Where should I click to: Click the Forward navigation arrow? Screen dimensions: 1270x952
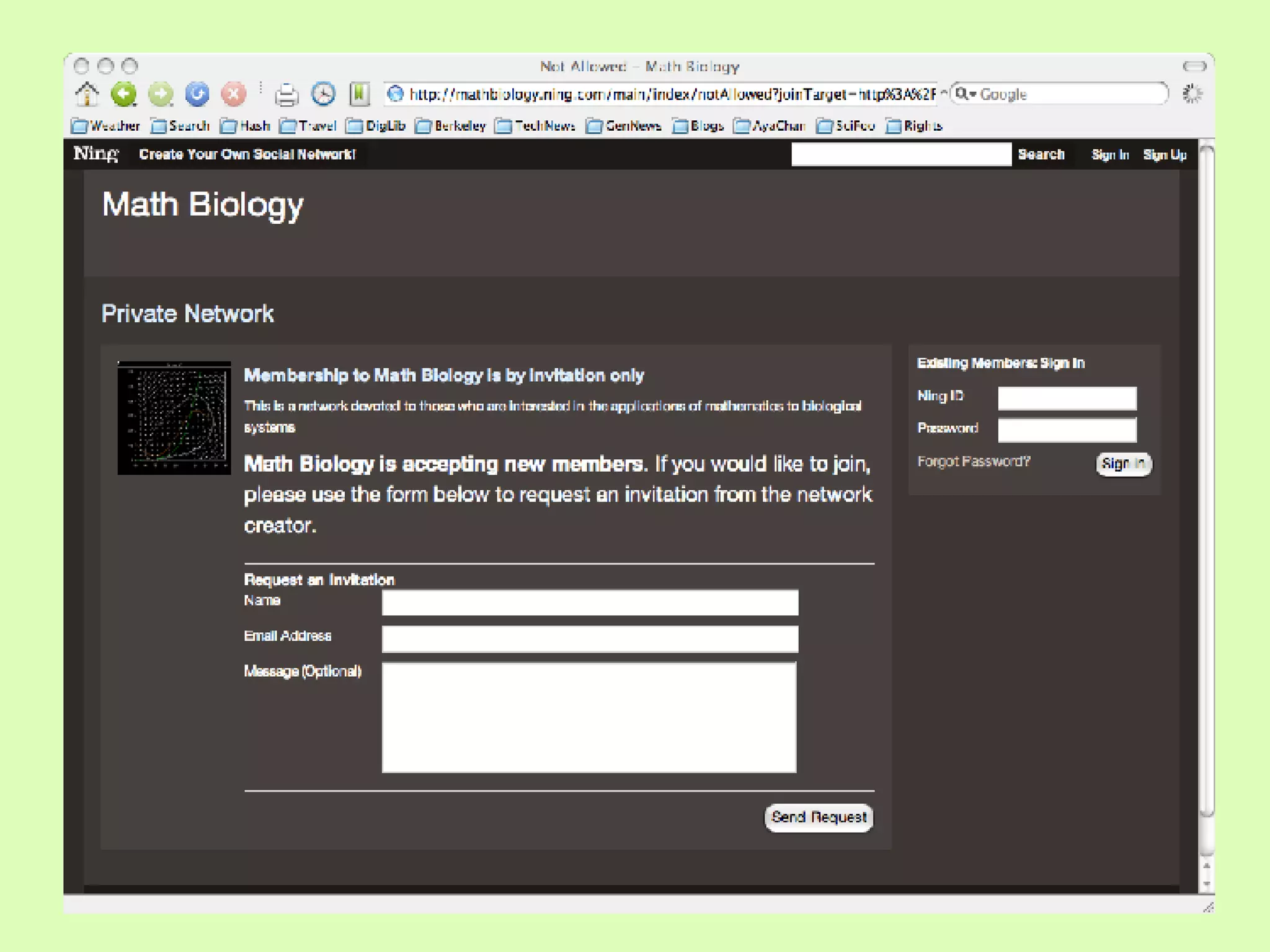(x=161, y=94)
